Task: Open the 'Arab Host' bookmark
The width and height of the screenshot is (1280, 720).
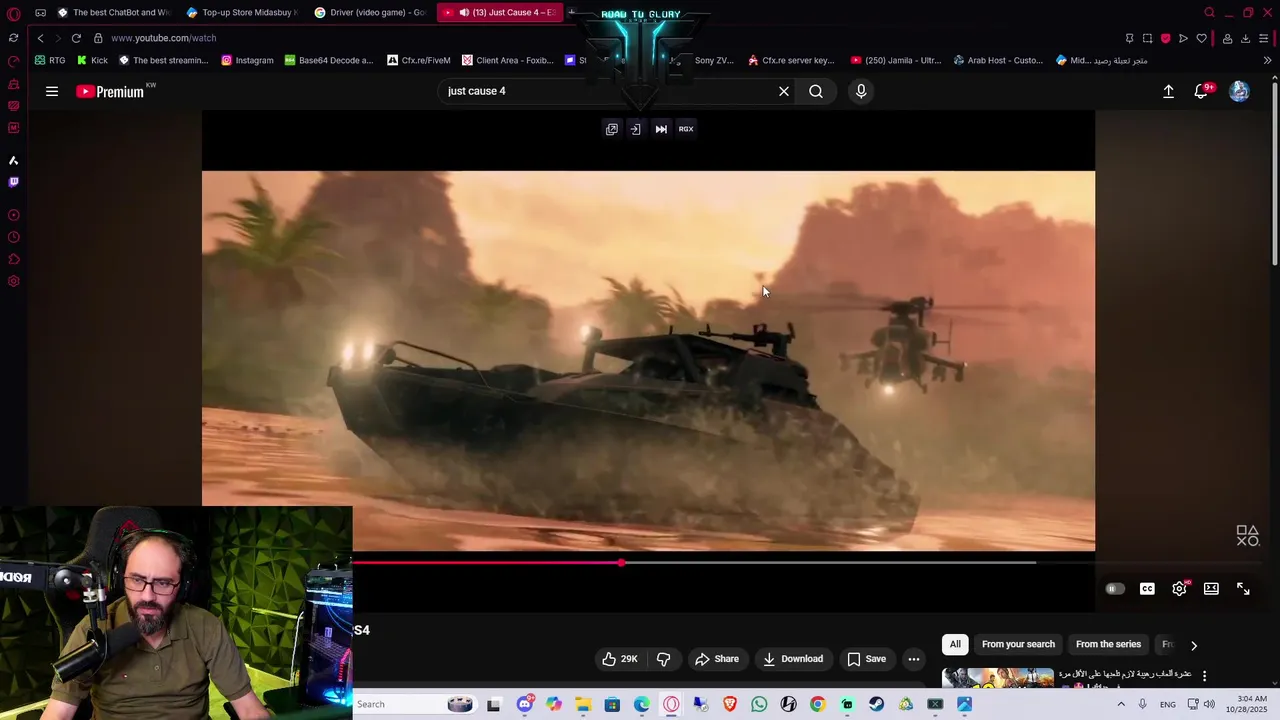Action: (x=998, y=60)
